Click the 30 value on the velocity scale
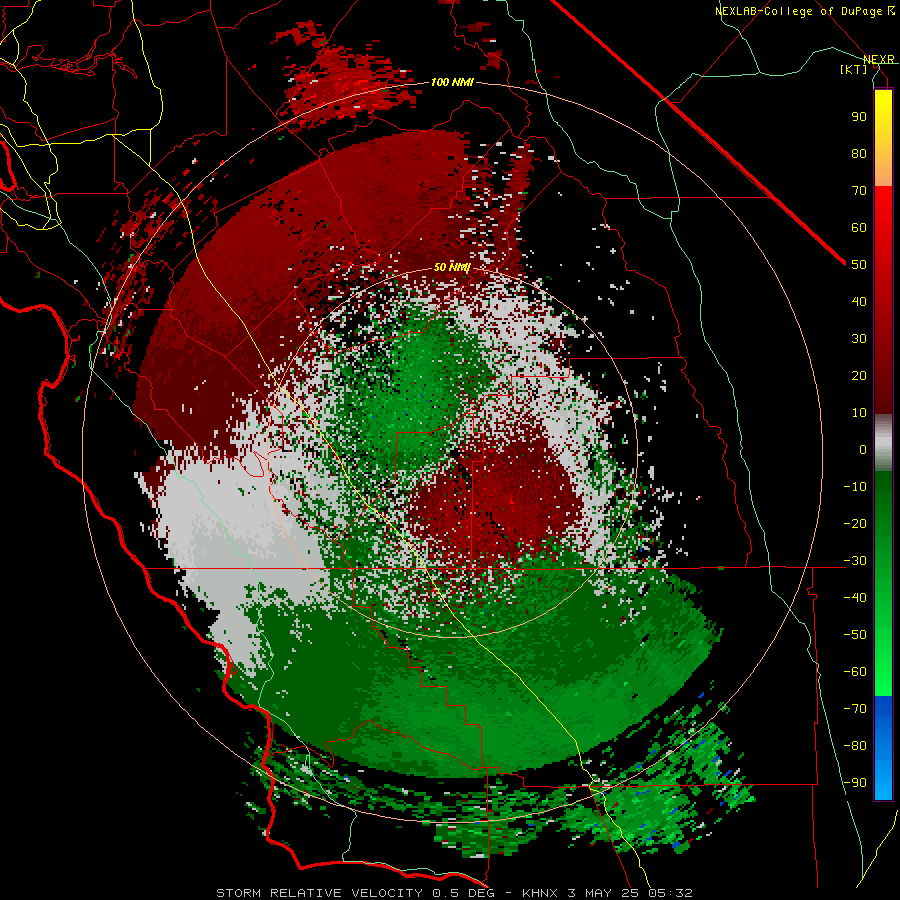Screen dimensions: 900x900 point(859,339)
